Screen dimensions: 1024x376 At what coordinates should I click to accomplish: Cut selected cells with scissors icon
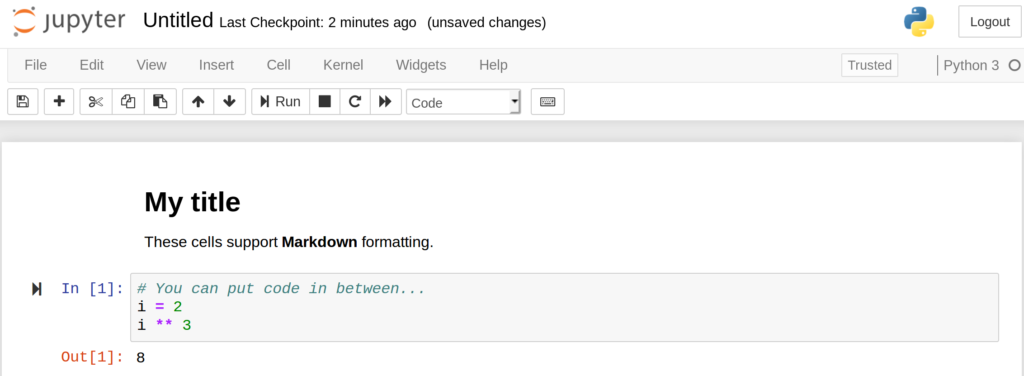(x=96, y=102)
